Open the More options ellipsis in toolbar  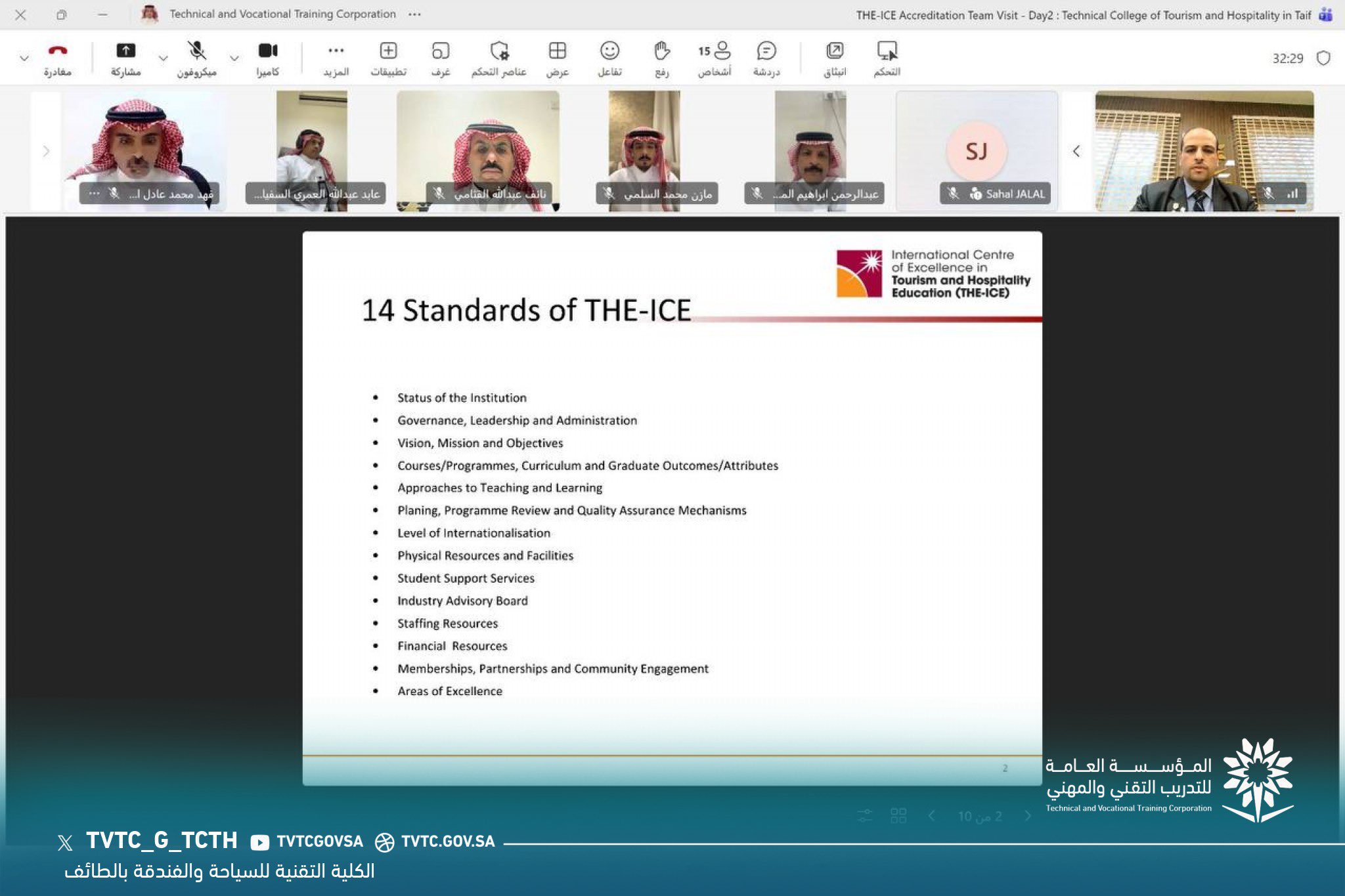tap(336, 58)
